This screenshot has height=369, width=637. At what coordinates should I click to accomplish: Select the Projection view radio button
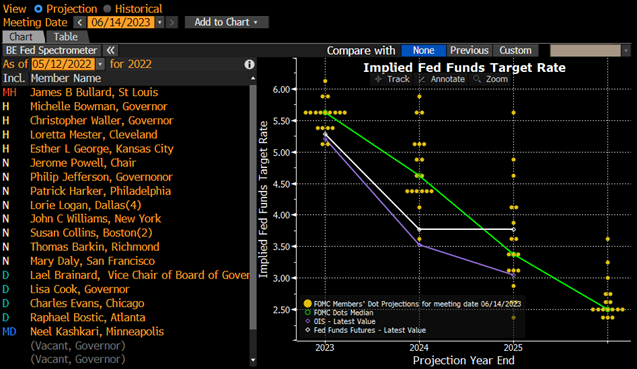(38, 9)
